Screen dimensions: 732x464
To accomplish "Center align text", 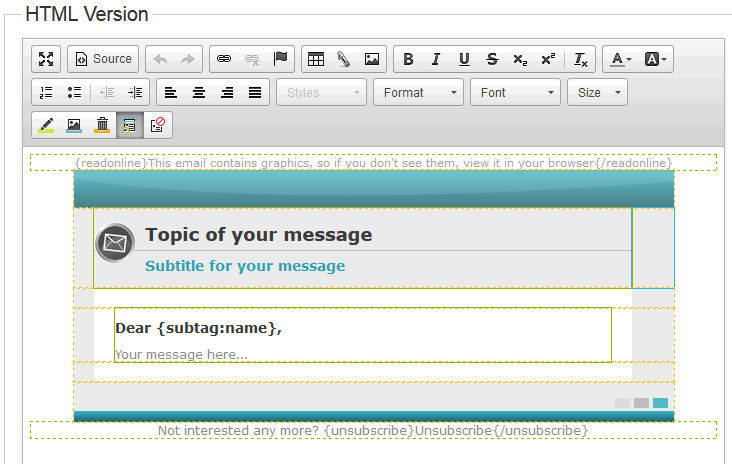I will (x=199, y=92).
